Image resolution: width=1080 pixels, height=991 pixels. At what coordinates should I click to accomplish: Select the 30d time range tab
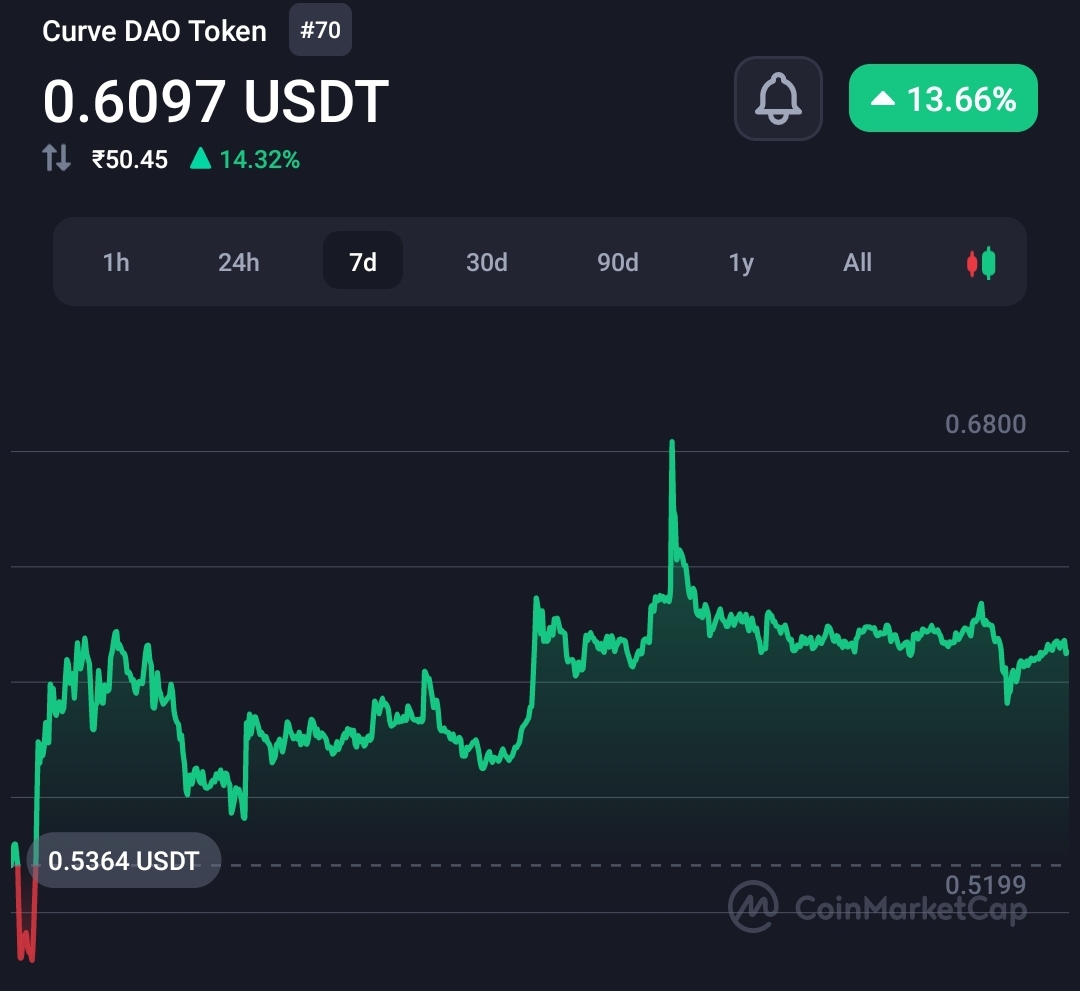click(x=486, y=262)
